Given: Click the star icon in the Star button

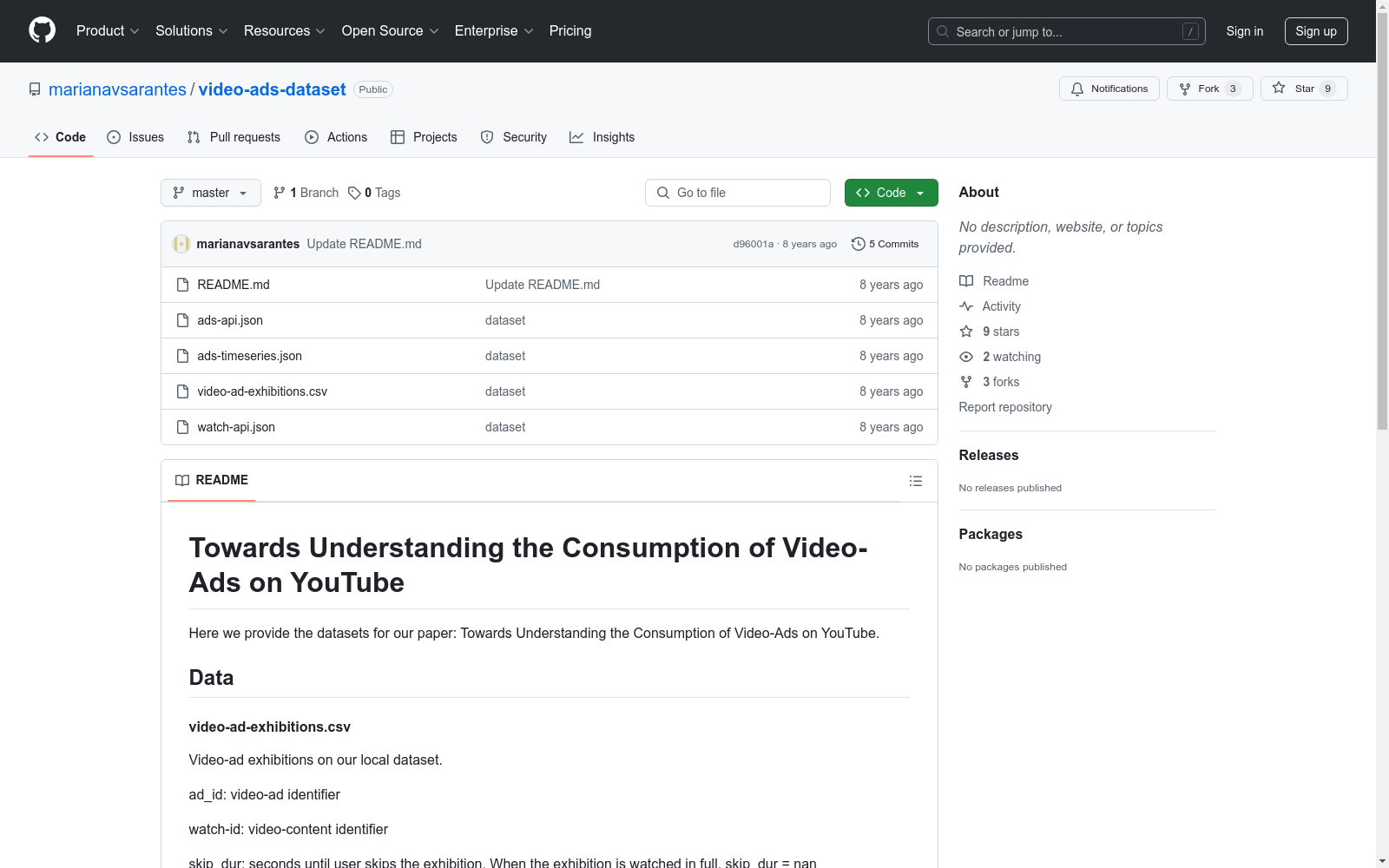Looking at the screenshot, I should [x=1279, y=88].
